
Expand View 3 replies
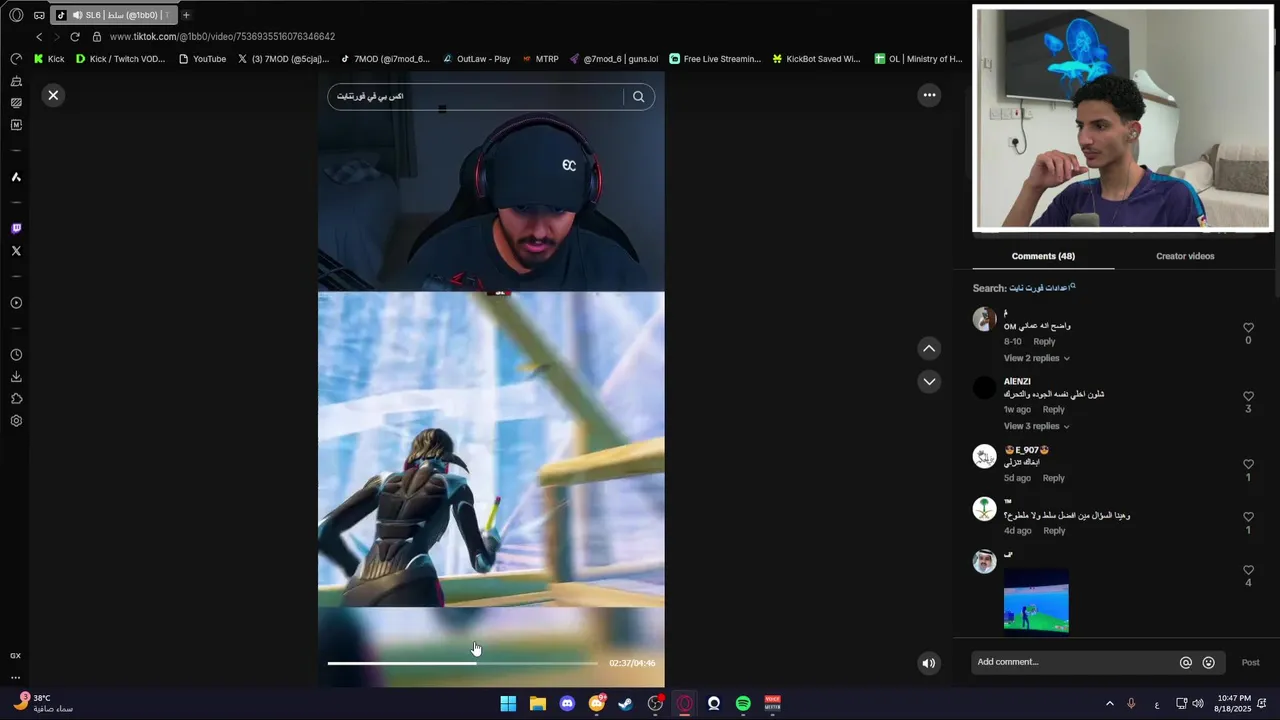click(1036, 426)
